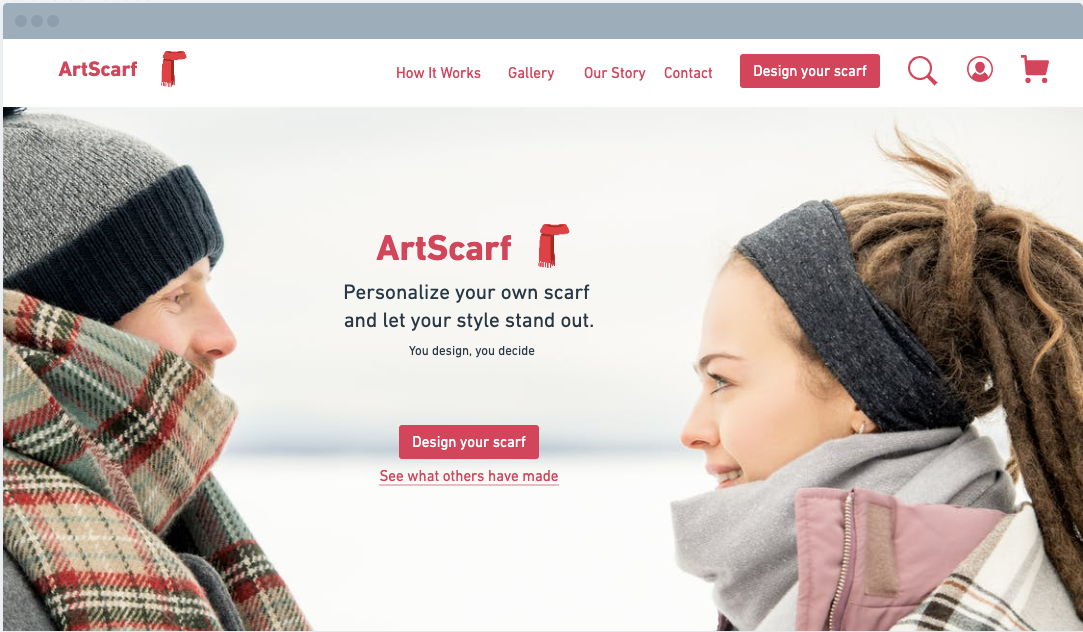1083x632 pixels.
Task: Click the red scarf icon beside hero title
Action: click(x=553, y=245)
